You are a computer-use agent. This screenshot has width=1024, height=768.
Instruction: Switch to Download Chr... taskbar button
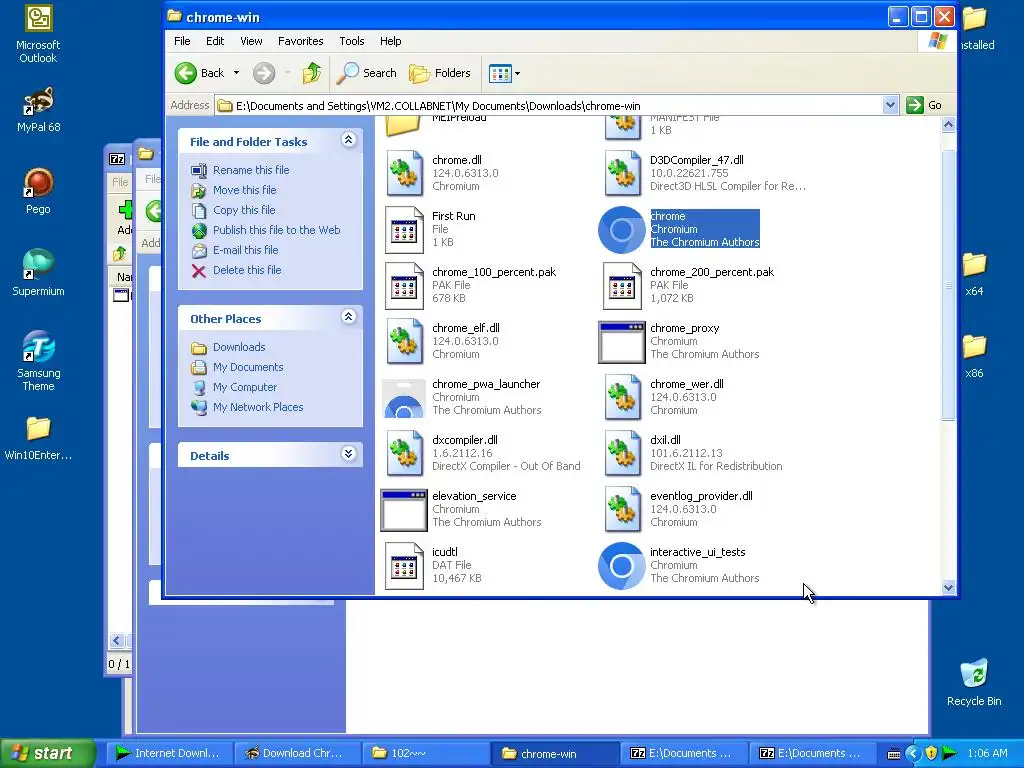pyautogui.click(x=297, y=753)
